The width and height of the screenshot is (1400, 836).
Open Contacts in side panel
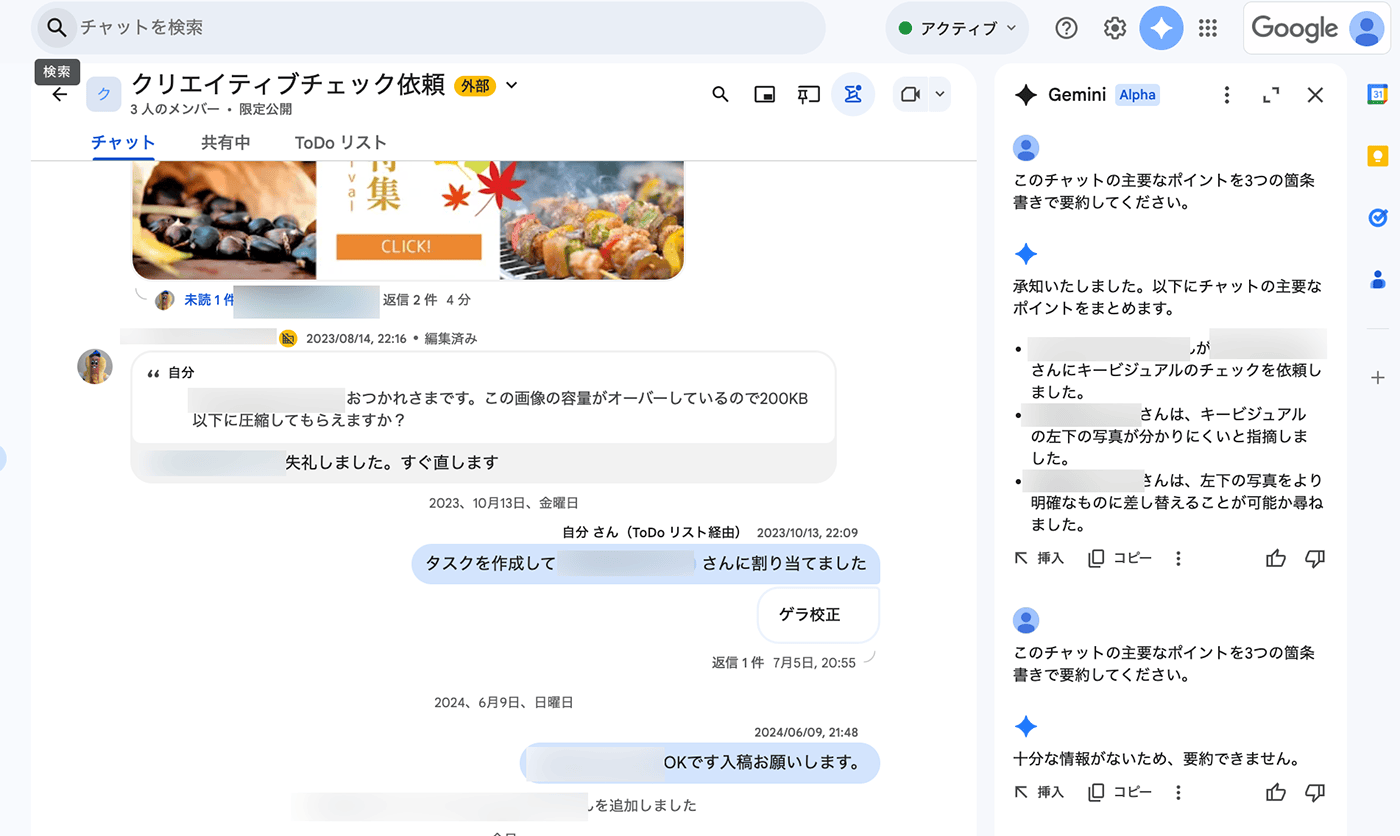coord(1377,279)
